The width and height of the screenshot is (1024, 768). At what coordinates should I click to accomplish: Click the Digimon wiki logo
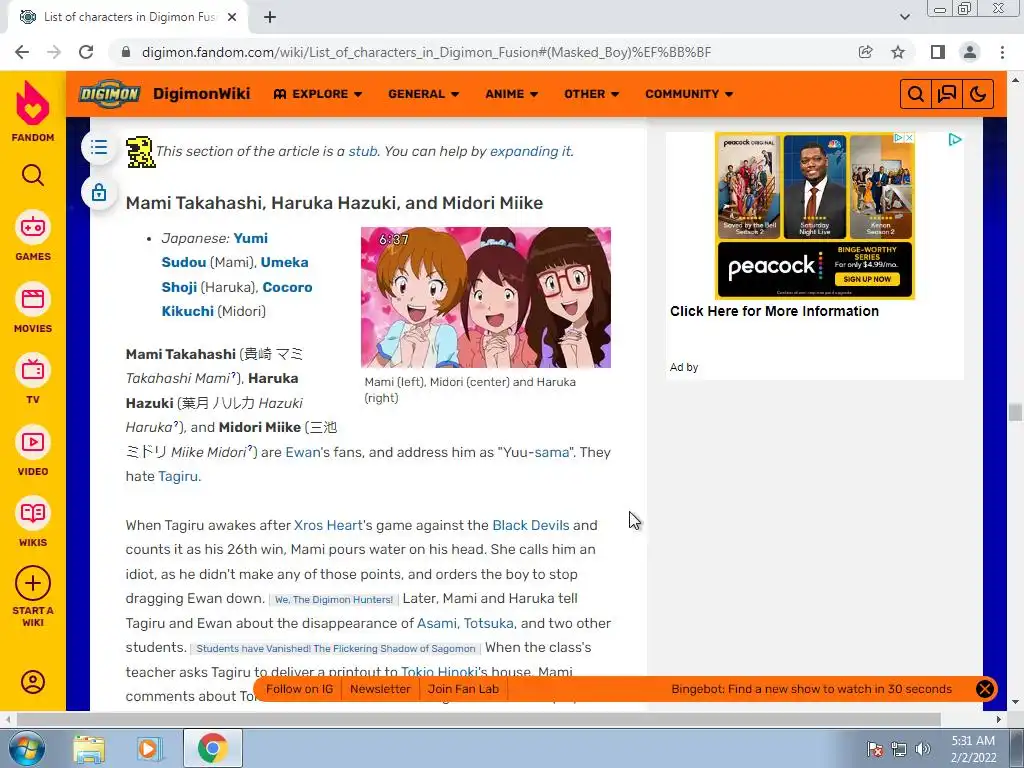click(110, 94)
